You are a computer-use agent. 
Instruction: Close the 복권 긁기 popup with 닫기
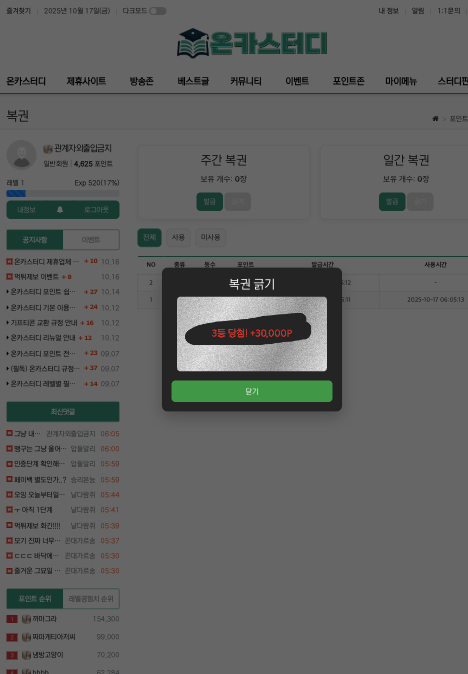[x=252, y=391]
